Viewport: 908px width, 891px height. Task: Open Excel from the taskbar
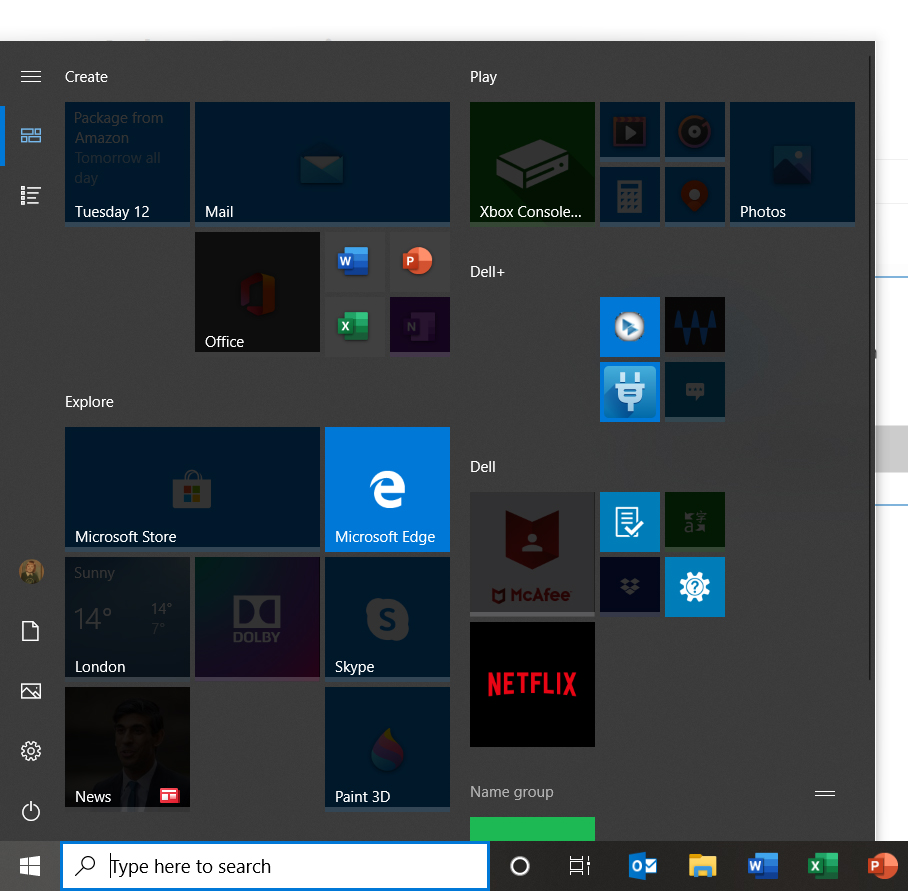(x=823, y=866)
